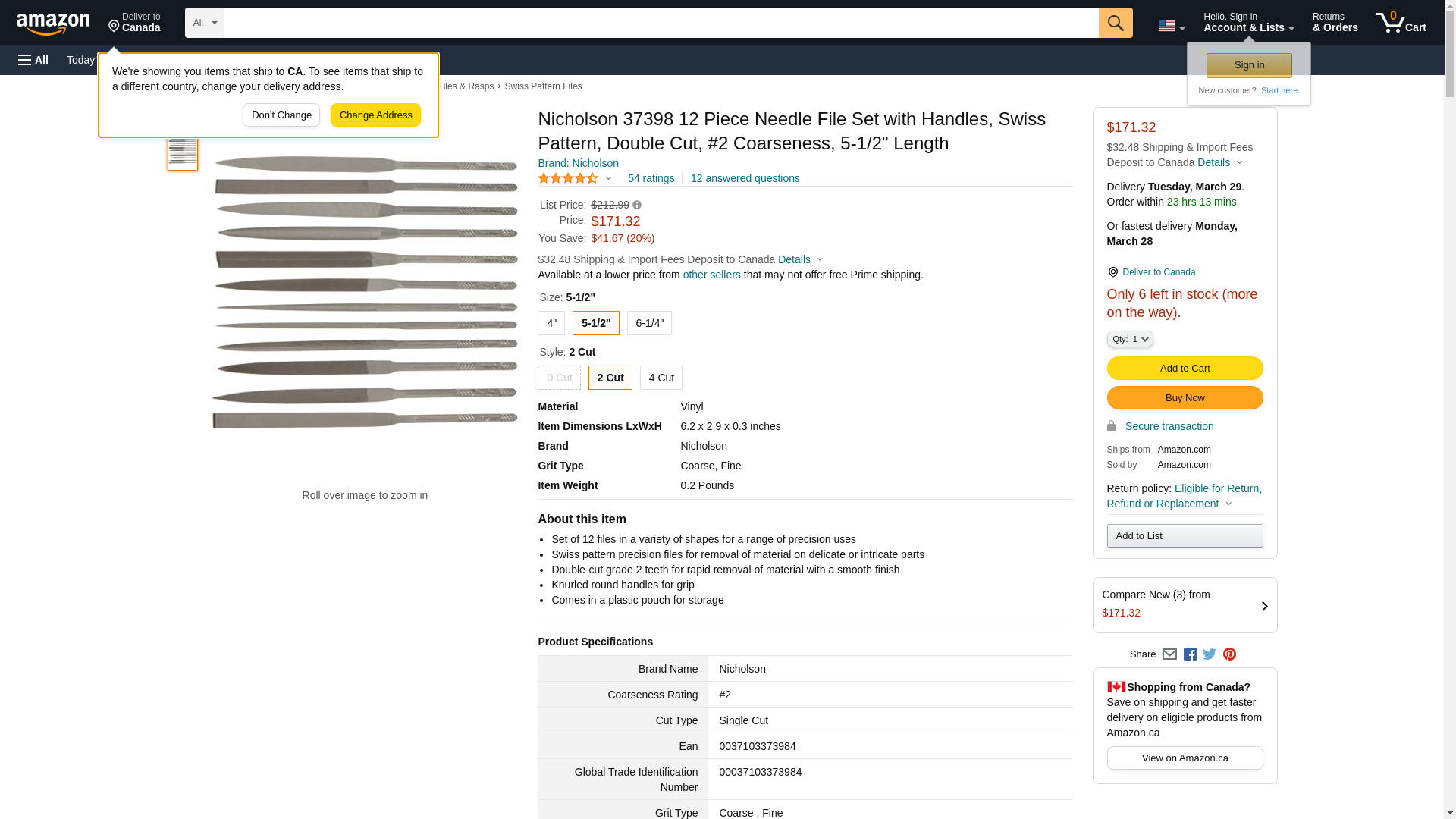This screenshot has height=819, width=1456.
Task: Choose the 4 Cut style
Action: point(661,378)
